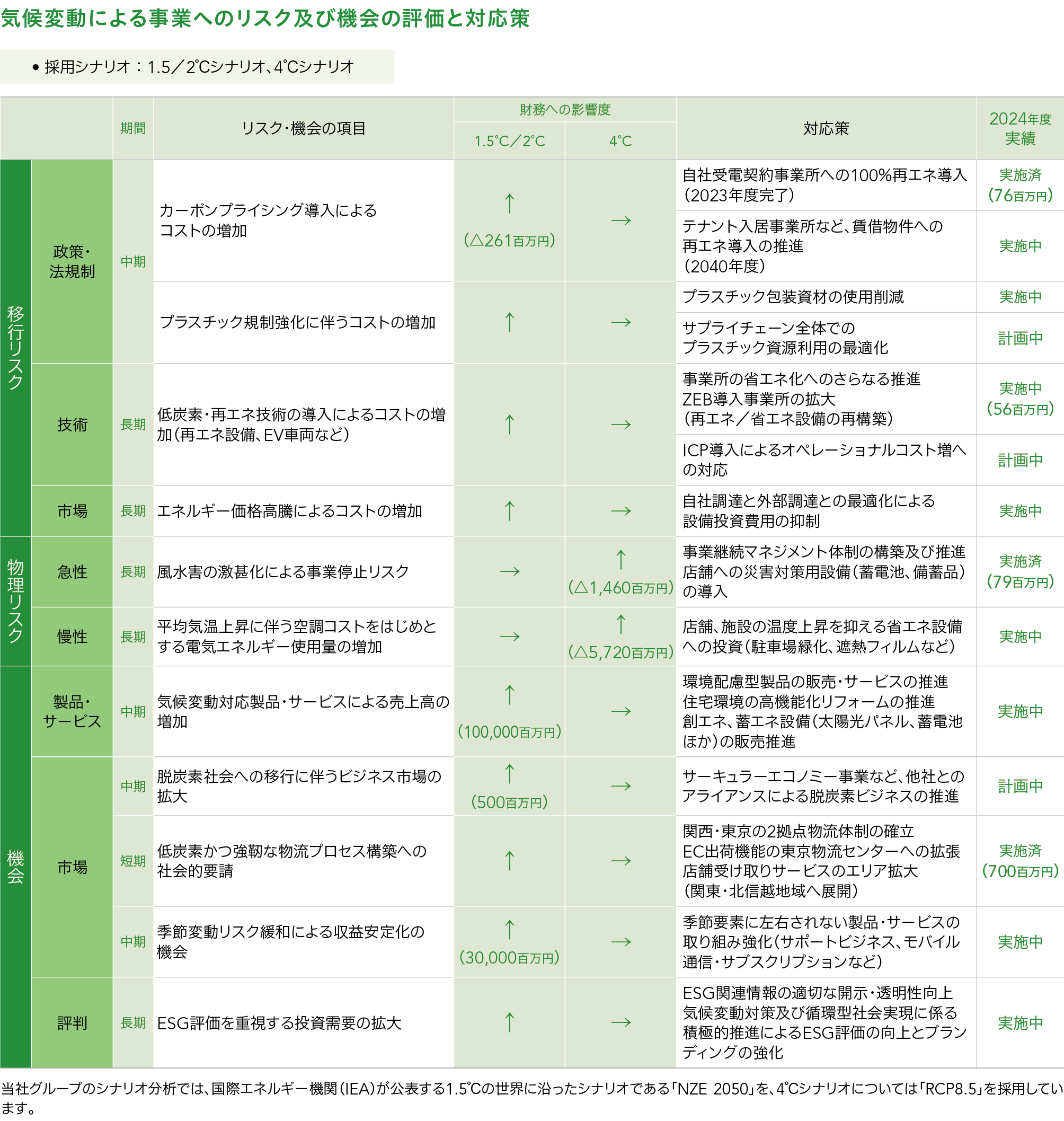Click the page title 気候変動による事業へのリスク
Viewport: 1064px width, 1121px height.
click(265, 18)
